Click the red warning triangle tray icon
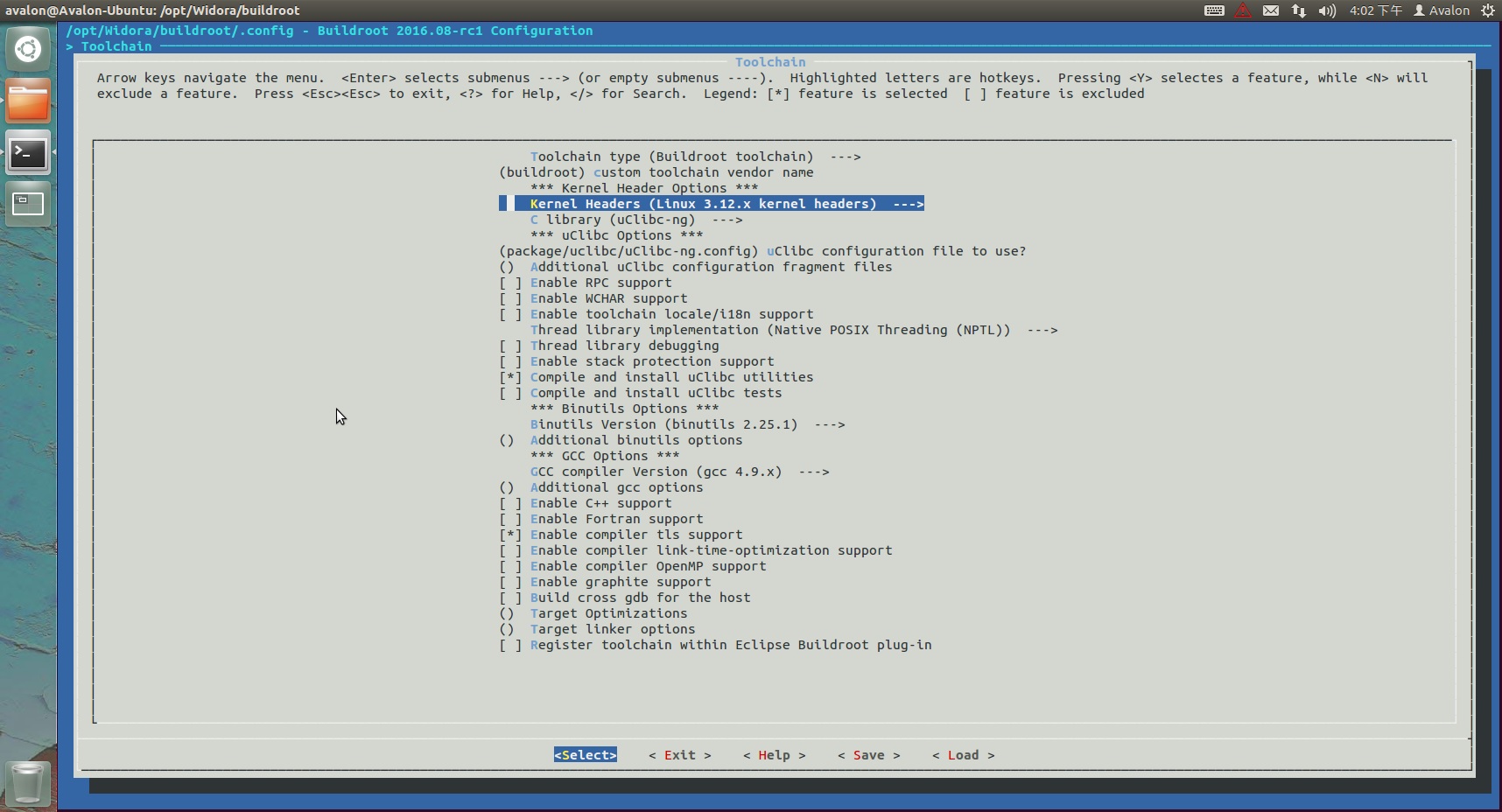This screenshot has height=812, width=1502. (x=1243, y=10)
